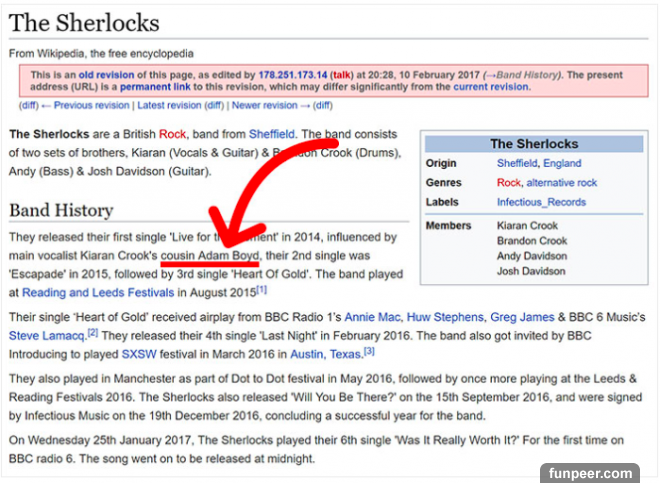Open 'alternative rock' genre in infobox
This screenshot has height=483, width=660.
pyautogui.click(x=562, y=183)
